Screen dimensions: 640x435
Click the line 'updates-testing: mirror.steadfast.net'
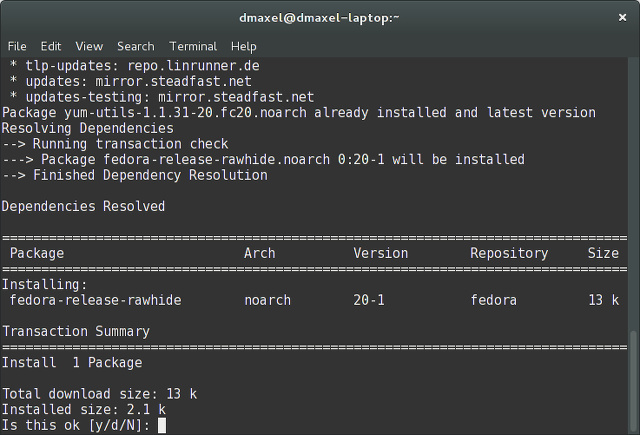[170, 97]
